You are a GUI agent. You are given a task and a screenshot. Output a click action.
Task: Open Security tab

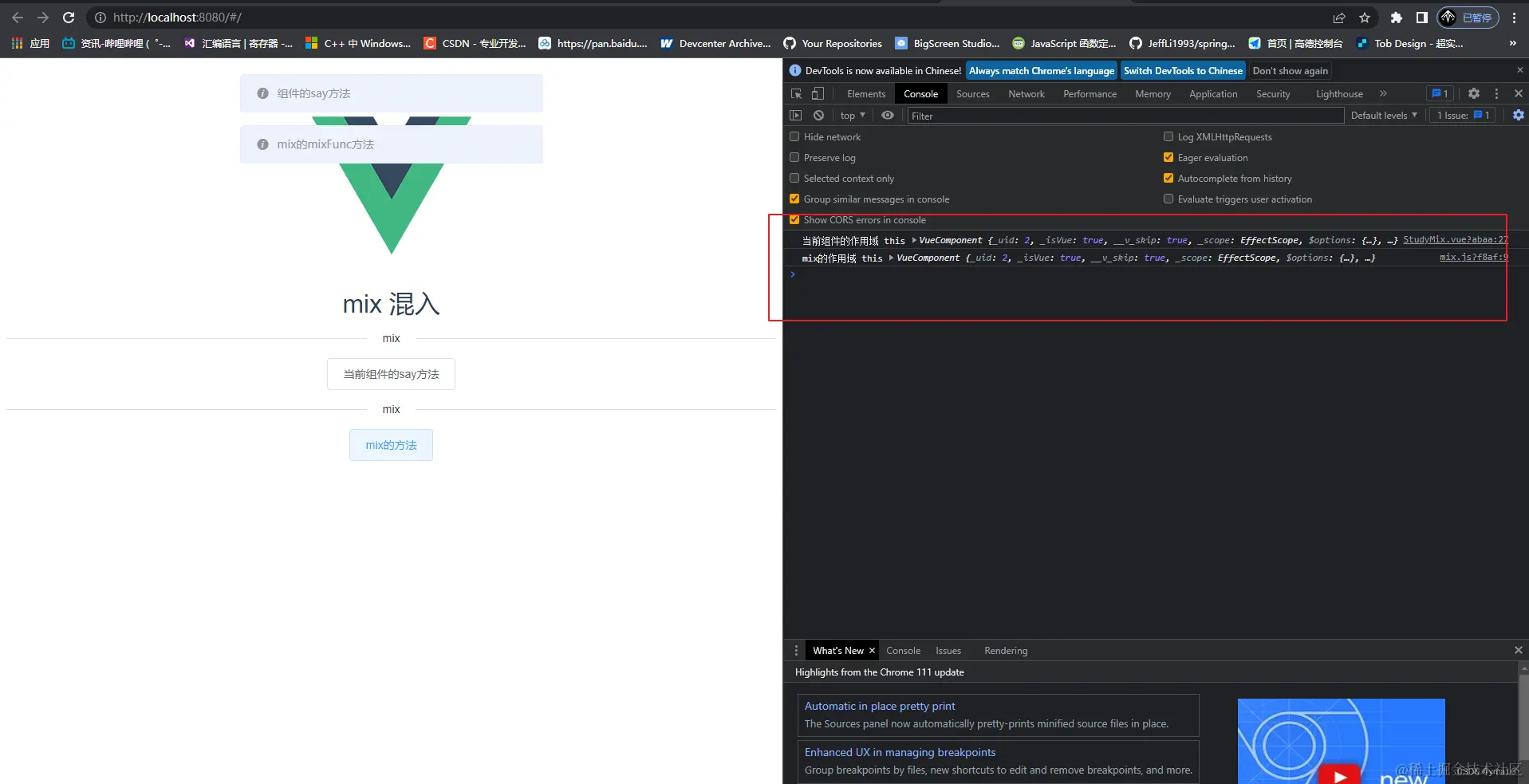coord(1273,94)
